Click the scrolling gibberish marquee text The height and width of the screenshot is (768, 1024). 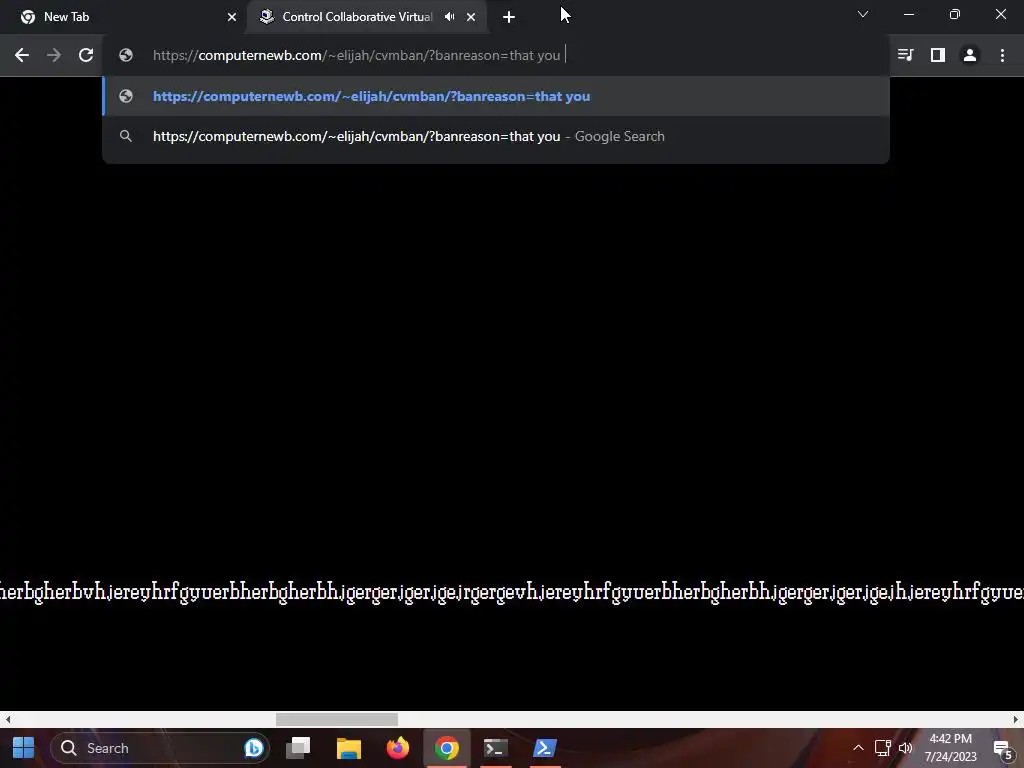click(512, 592)
